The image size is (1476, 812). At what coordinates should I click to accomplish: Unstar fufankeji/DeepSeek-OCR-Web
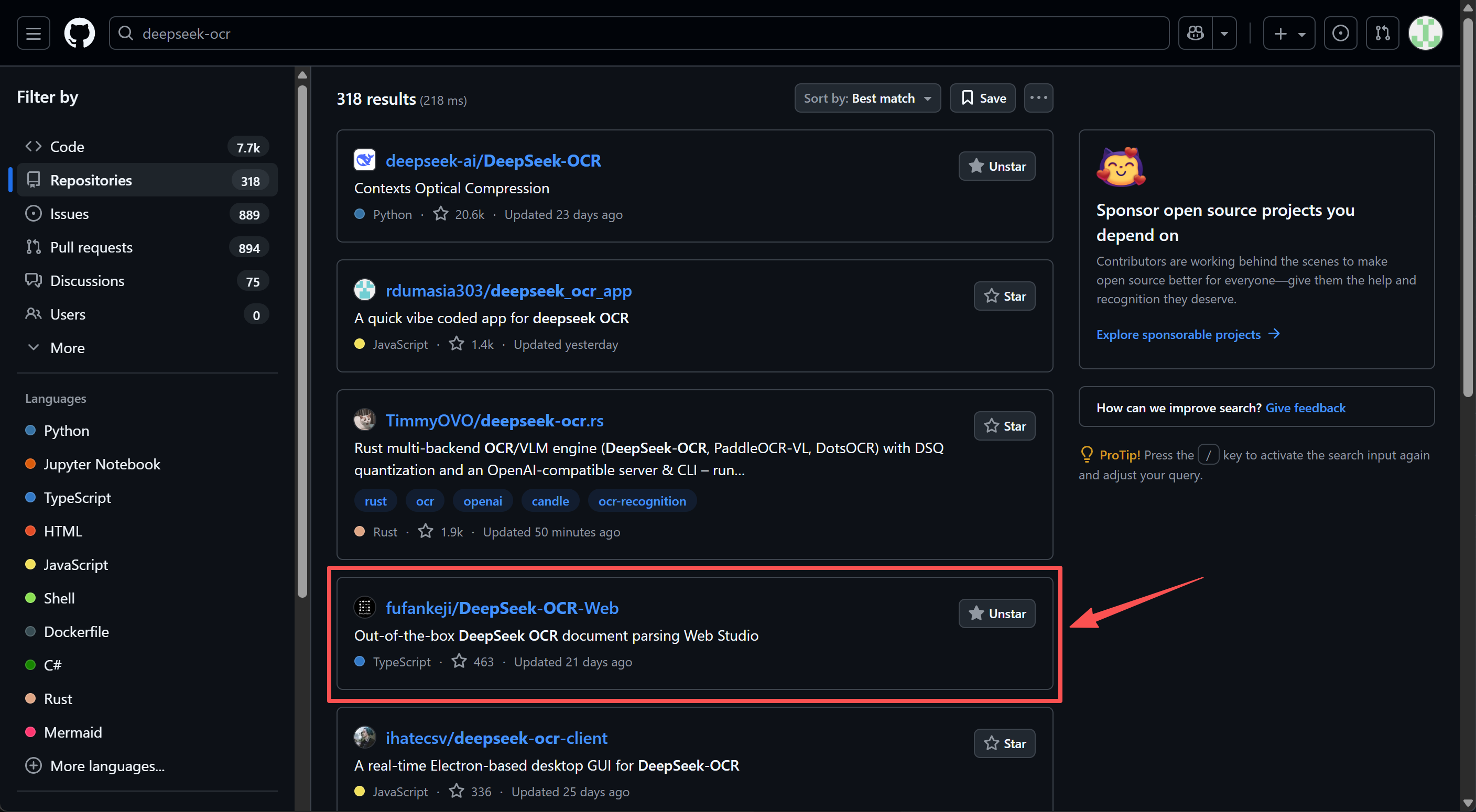tap(997, 613)
